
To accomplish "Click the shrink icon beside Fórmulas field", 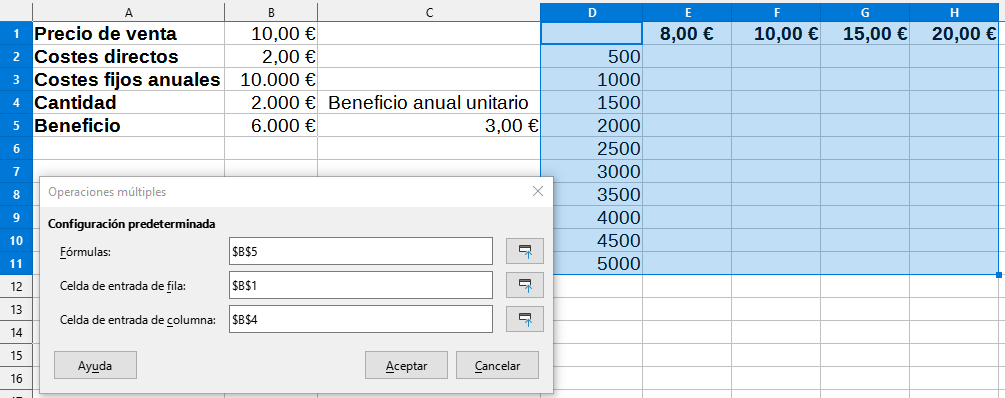I will (x=524, y=251).
